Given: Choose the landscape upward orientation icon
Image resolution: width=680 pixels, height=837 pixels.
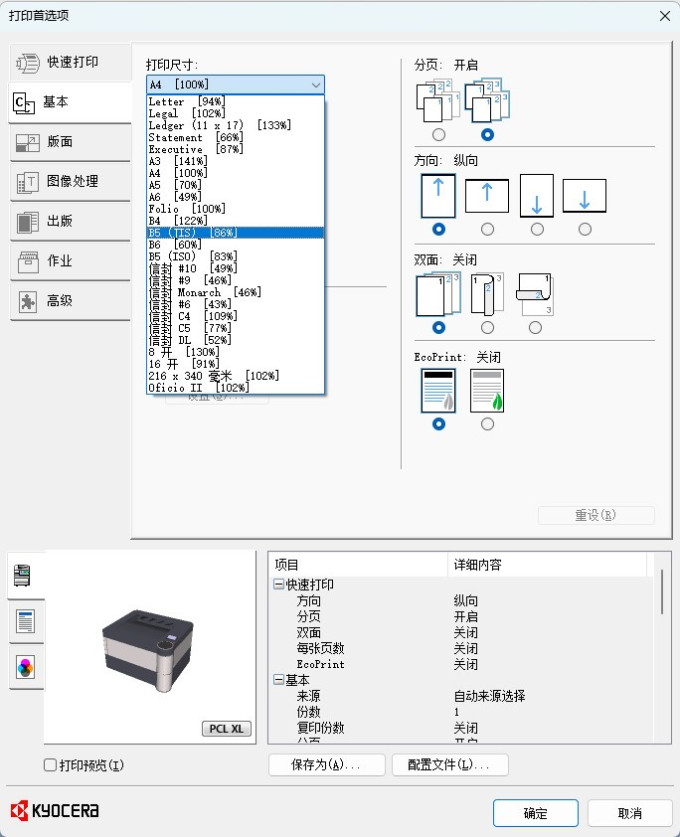Looking at the screenshot, I should coord(487,196).
